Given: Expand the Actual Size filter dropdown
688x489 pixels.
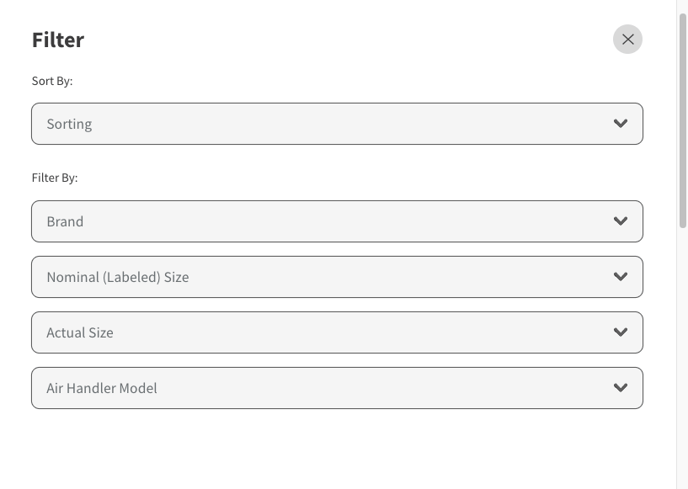Looking at the screenshot, I should click(x=337, y=332).
